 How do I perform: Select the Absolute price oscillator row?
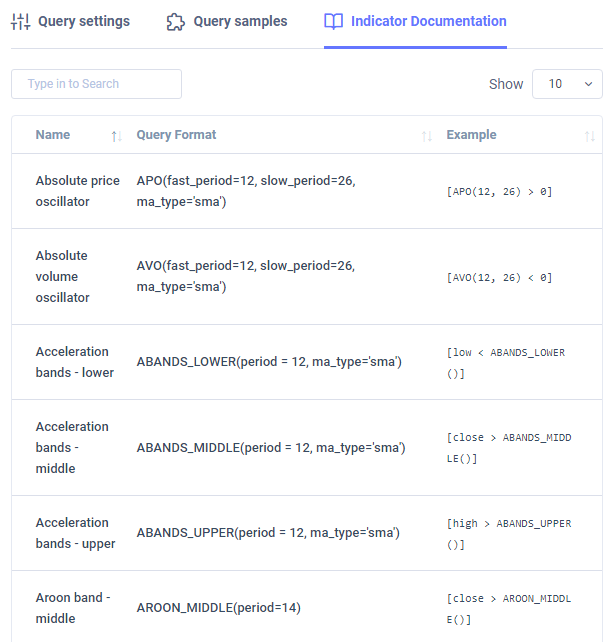tap(307, 191)
